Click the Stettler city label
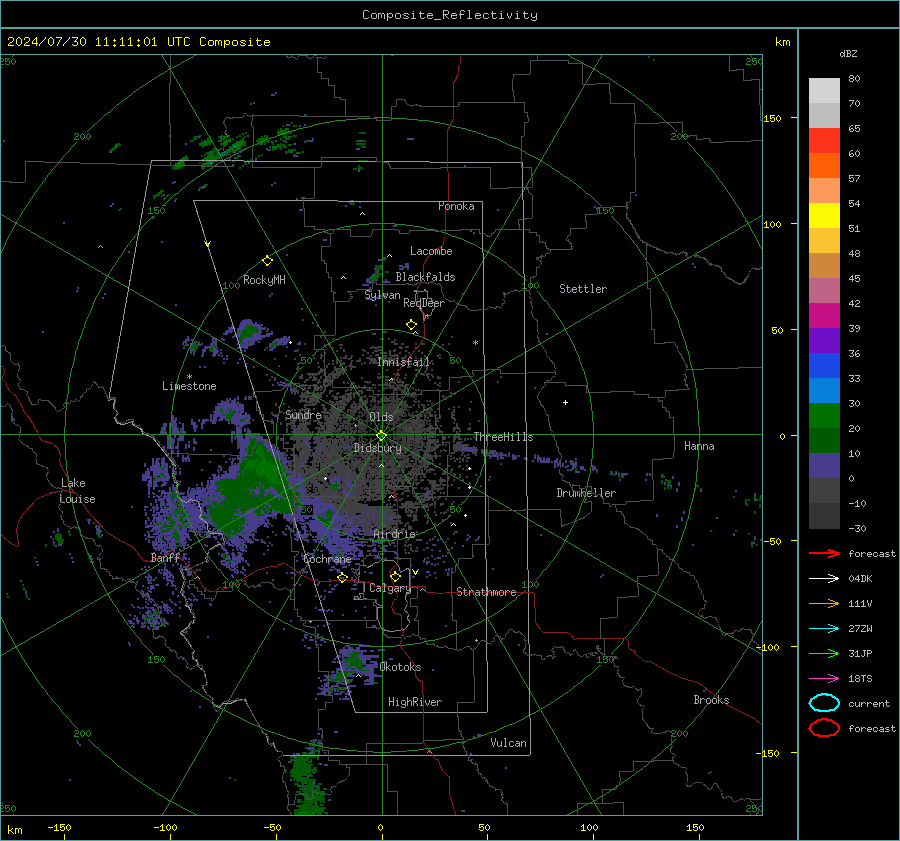Viewport: 900px width, 841px height. [x=583, y=289]
